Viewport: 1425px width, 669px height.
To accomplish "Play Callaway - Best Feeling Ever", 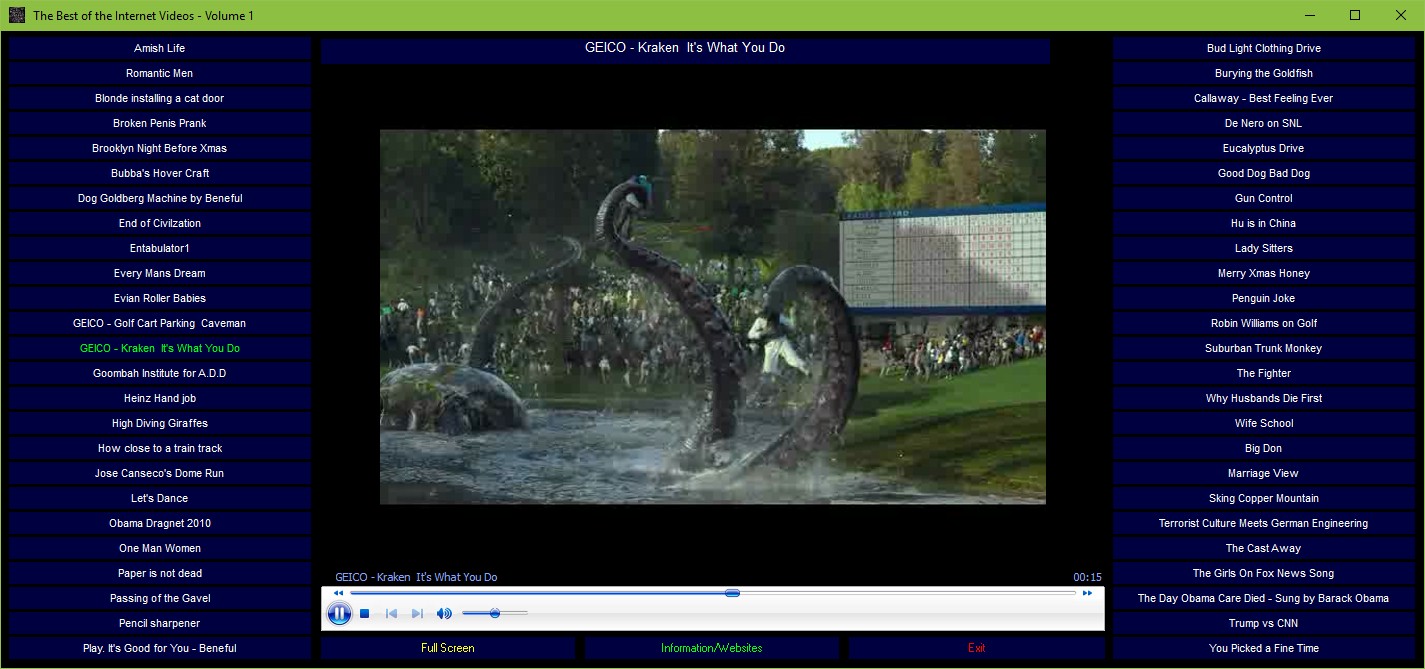I will pyautogui.click(x=1264, y=98).
